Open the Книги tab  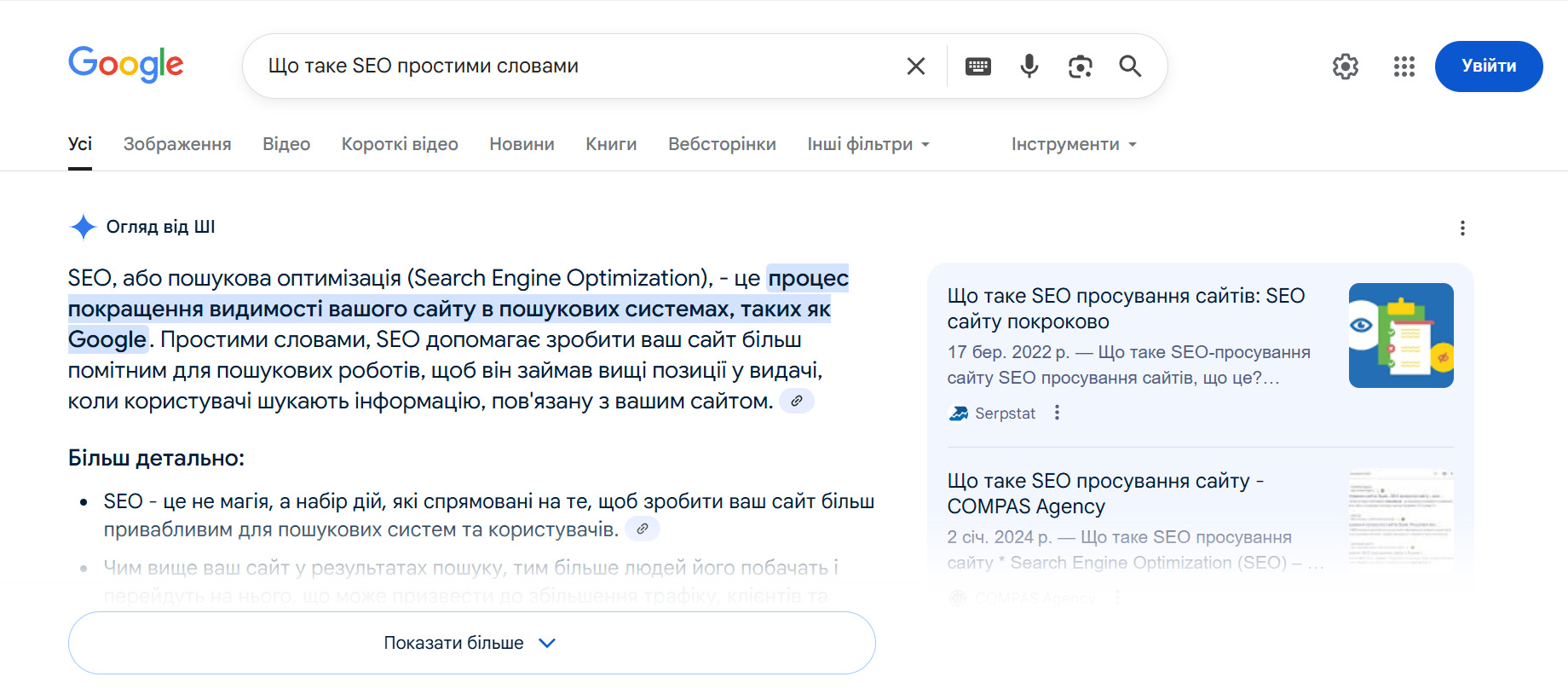pyautogui.click(x=611, y=144)
